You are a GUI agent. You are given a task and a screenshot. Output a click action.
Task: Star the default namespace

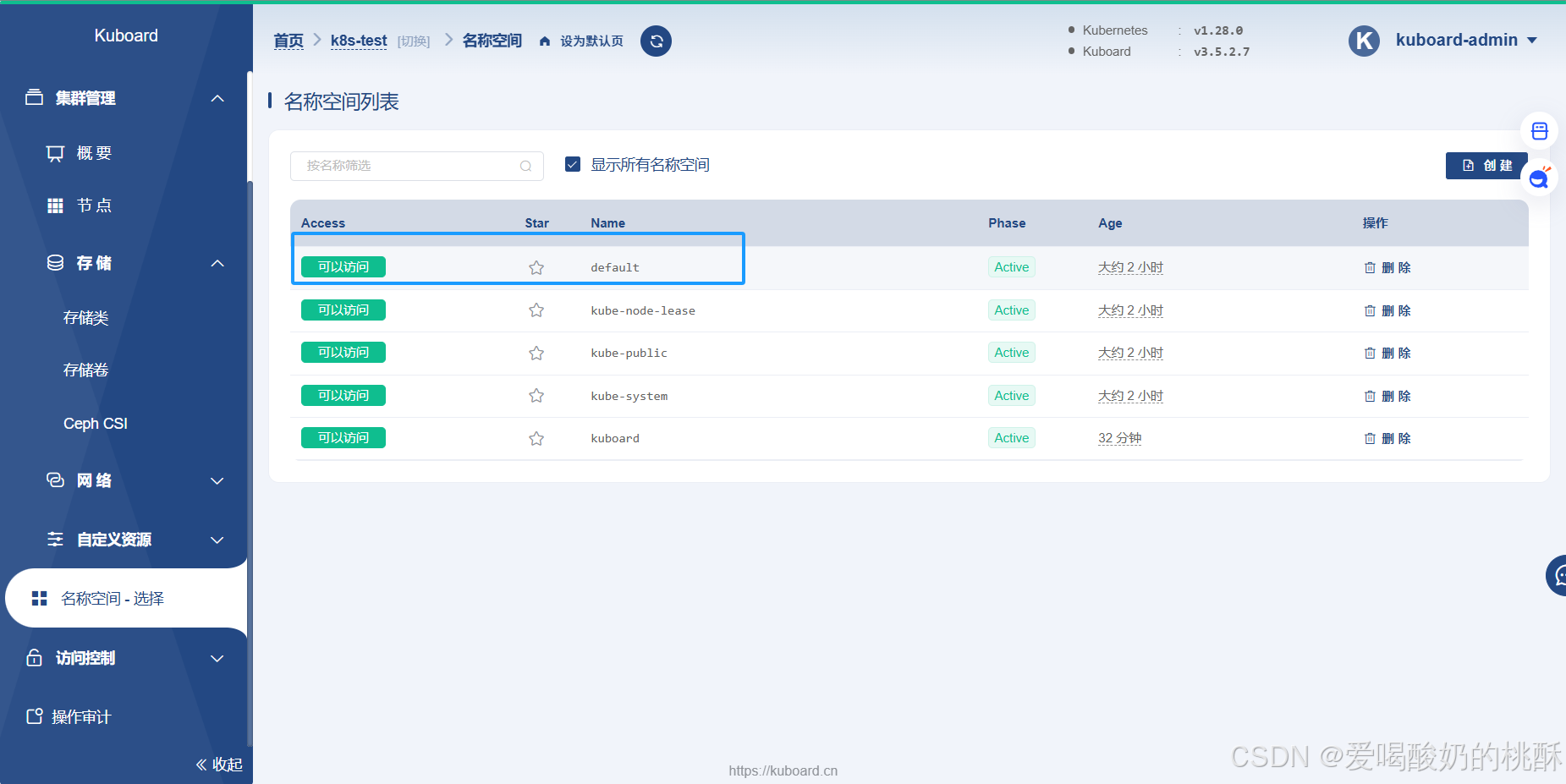[x=536, y=267]
